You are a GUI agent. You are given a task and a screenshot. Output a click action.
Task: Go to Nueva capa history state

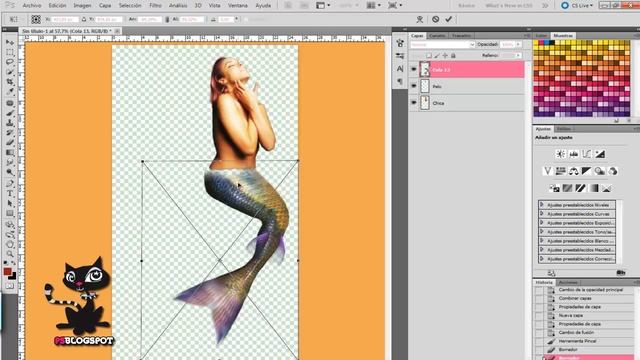pos(571,316)
